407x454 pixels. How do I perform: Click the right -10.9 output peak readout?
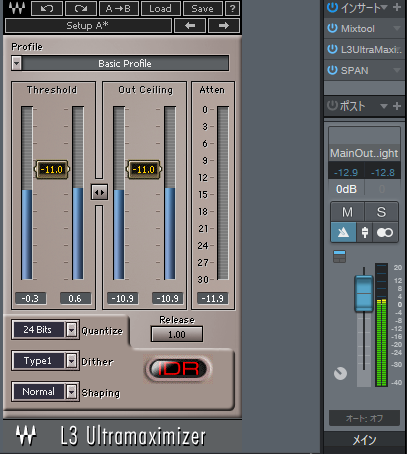point(167,298)
